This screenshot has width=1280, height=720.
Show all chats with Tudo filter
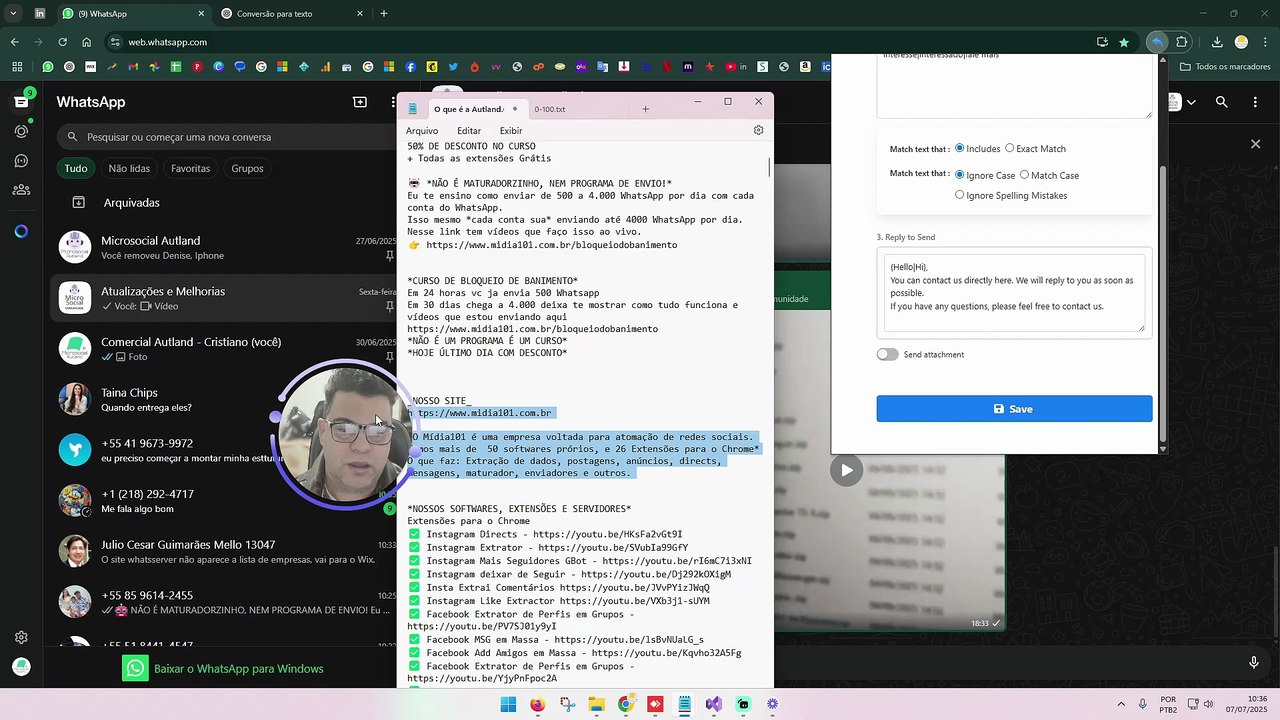coord(76,168)
